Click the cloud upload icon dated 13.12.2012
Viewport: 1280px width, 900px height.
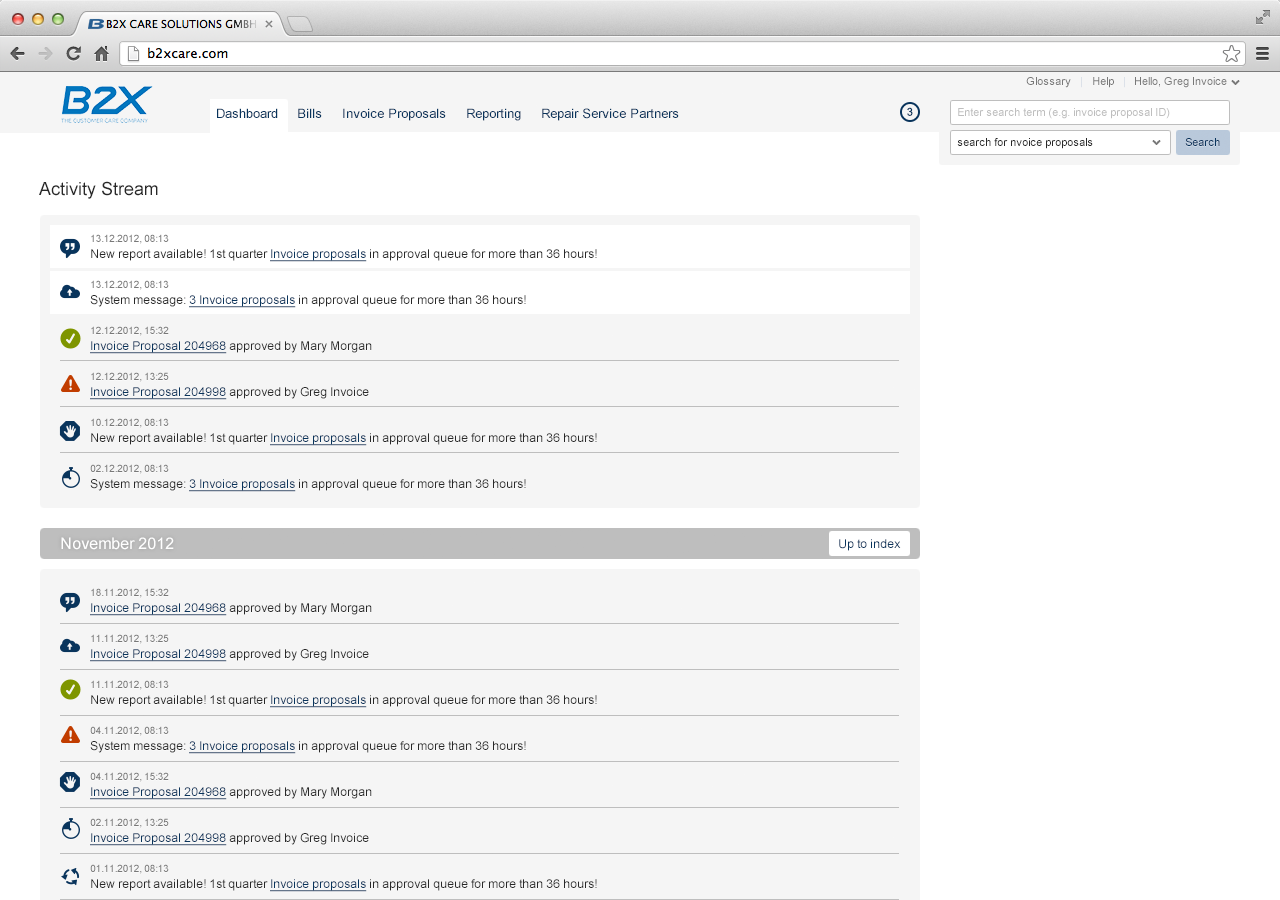point(70,292)
